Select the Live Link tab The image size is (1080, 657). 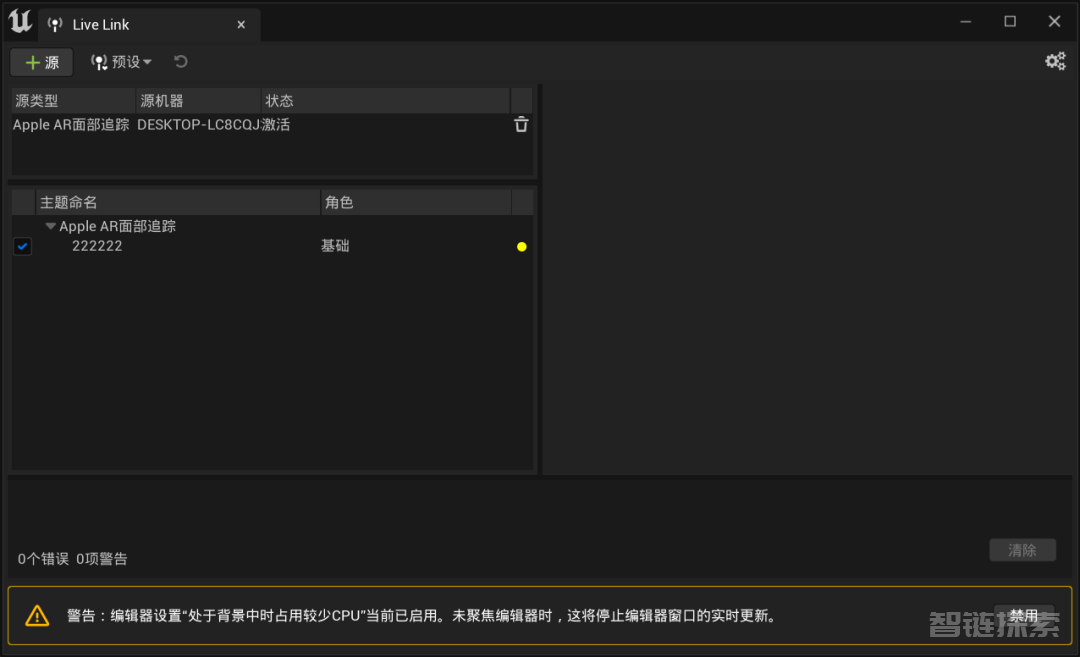click(101, 25)
